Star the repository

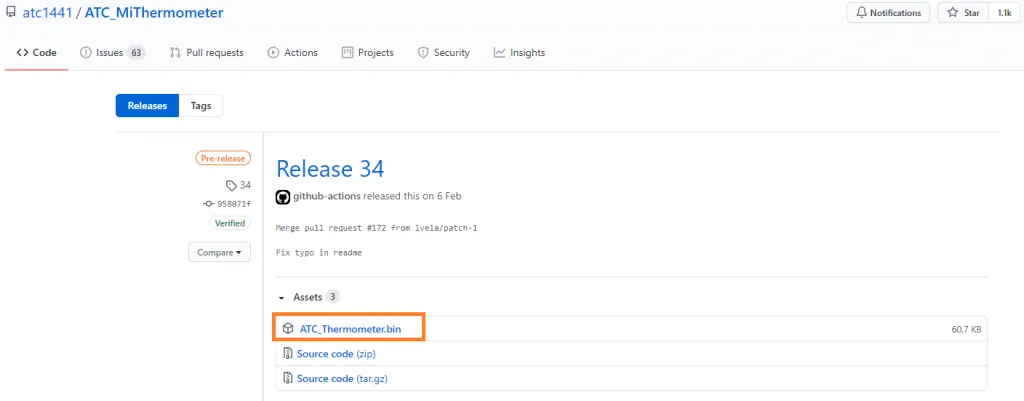(x=964, y=12)
